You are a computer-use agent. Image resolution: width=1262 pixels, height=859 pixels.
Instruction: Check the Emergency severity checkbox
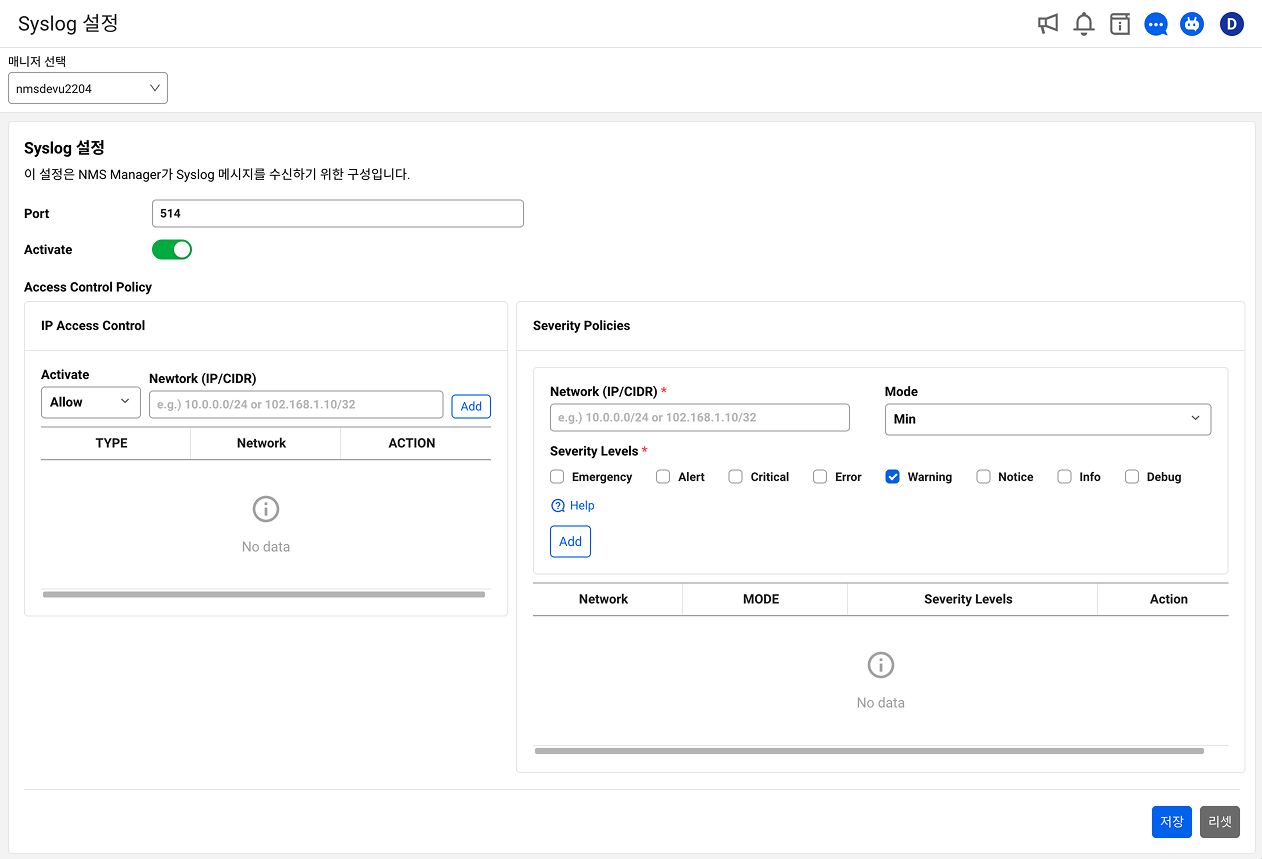pos(558,477)
